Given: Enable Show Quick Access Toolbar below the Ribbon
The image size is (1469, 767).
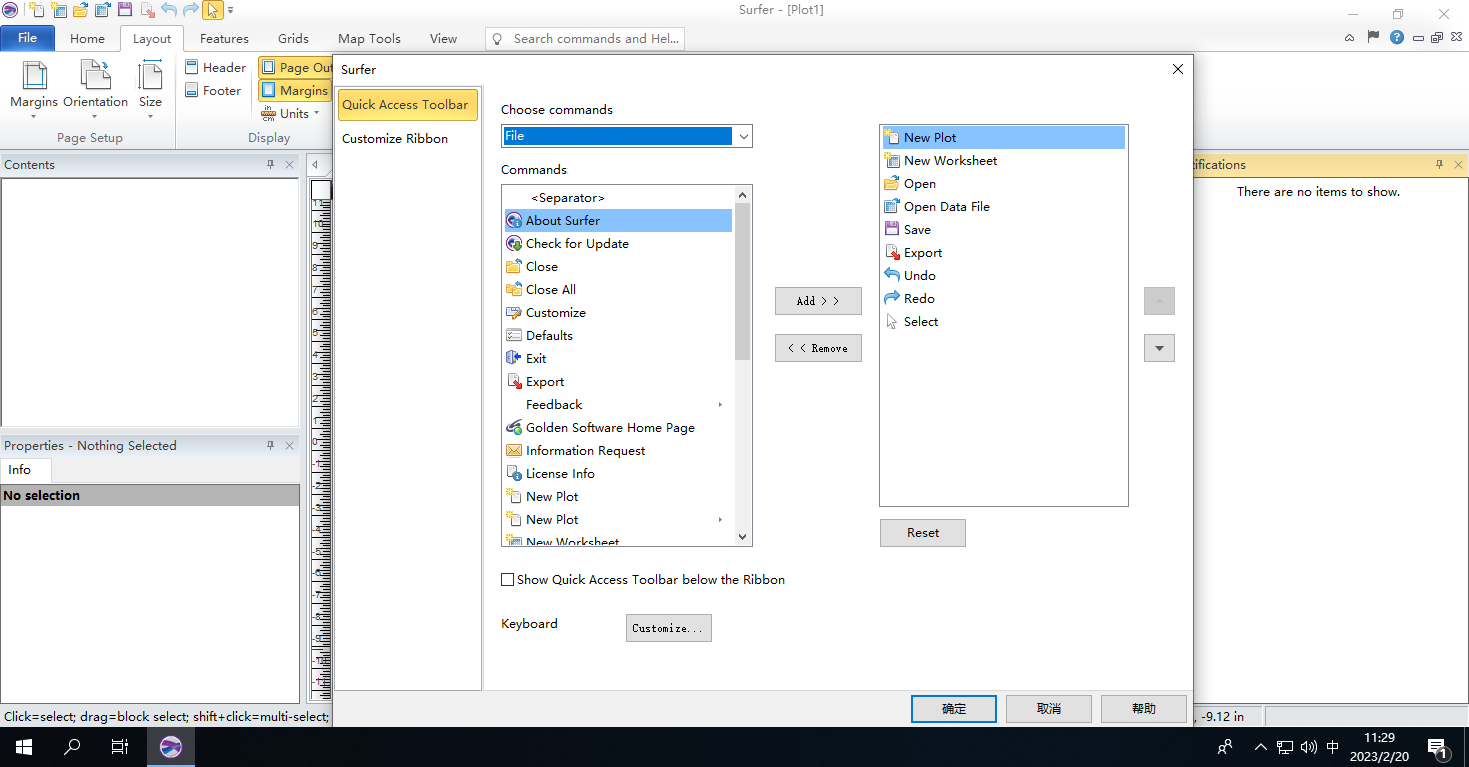Looking at the screenshot, I should (508, 579).
